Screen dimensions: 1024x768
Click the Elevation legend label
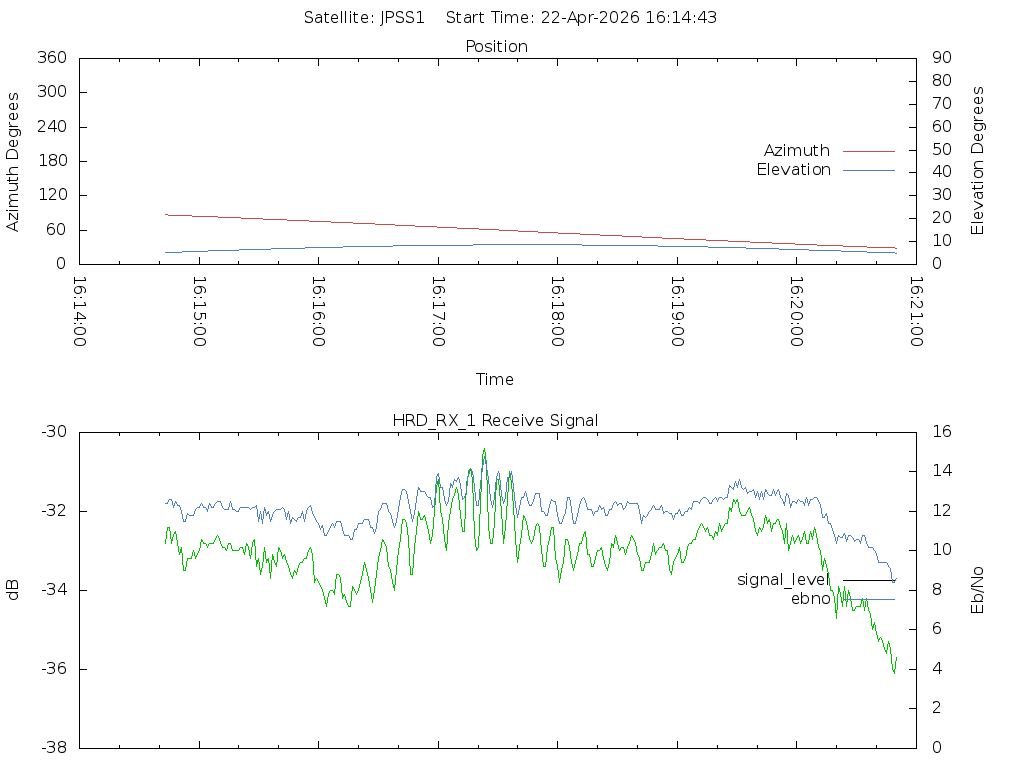[793, 170]
